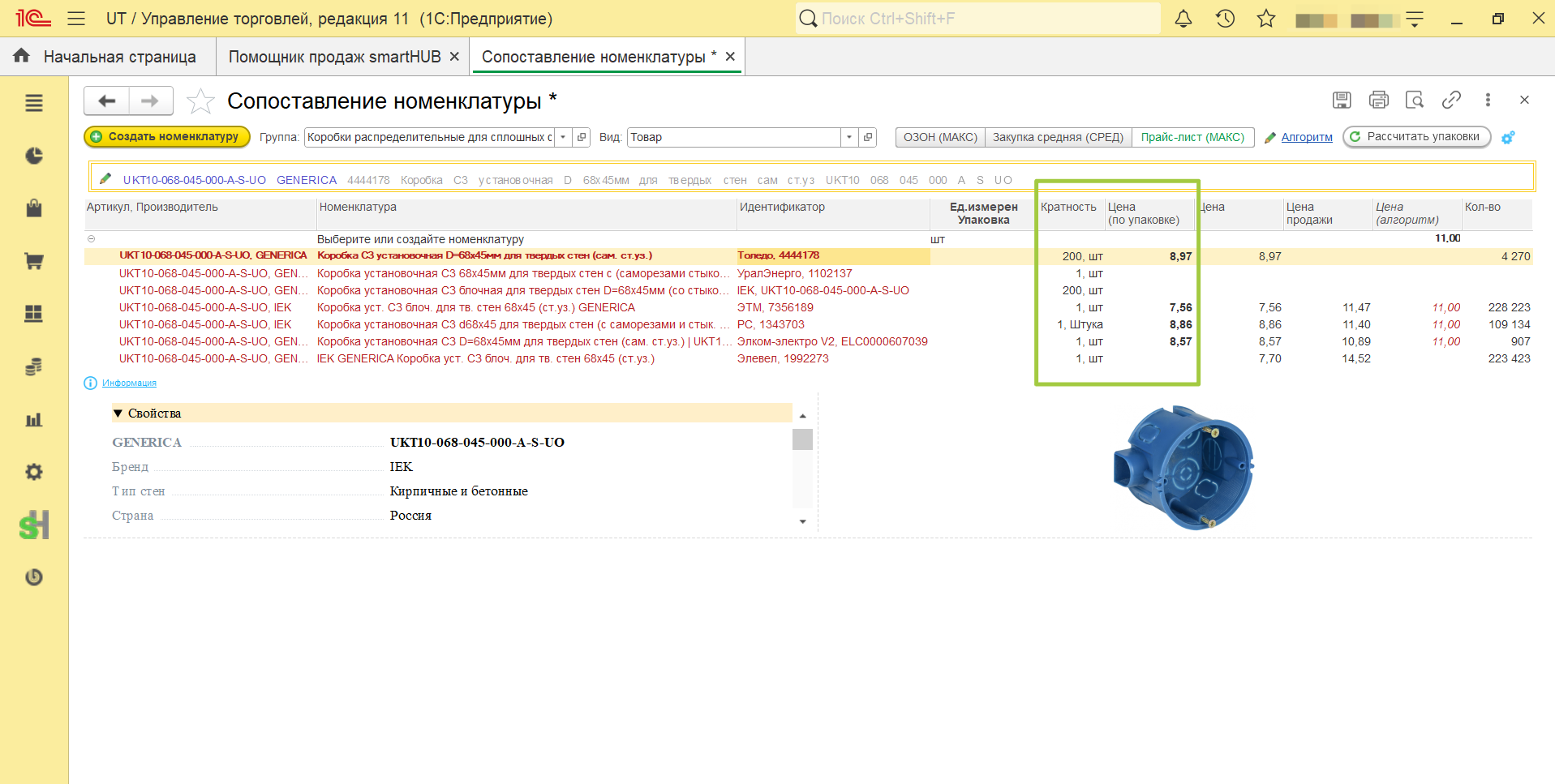Toggle ОЗОН (МАКС) price mode
Viewport: 1555px width, 784px height.
tap(940, 137)
